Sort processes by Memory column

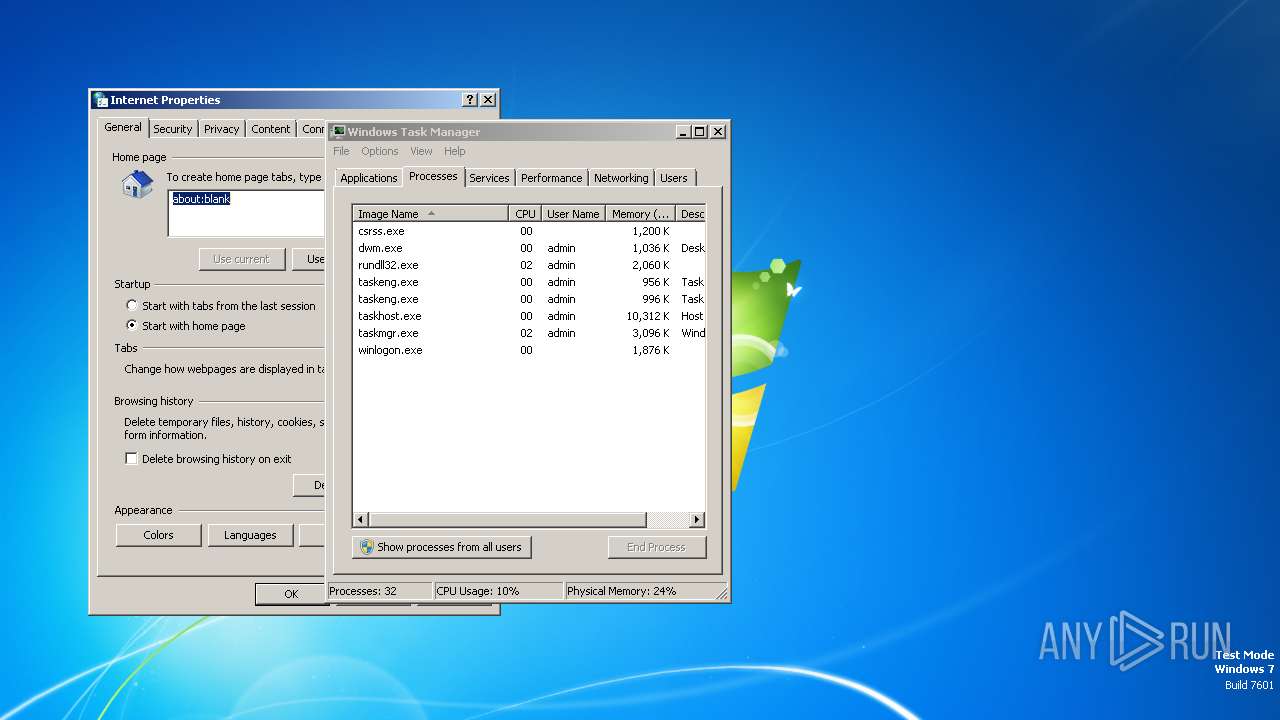coord(641,214)
